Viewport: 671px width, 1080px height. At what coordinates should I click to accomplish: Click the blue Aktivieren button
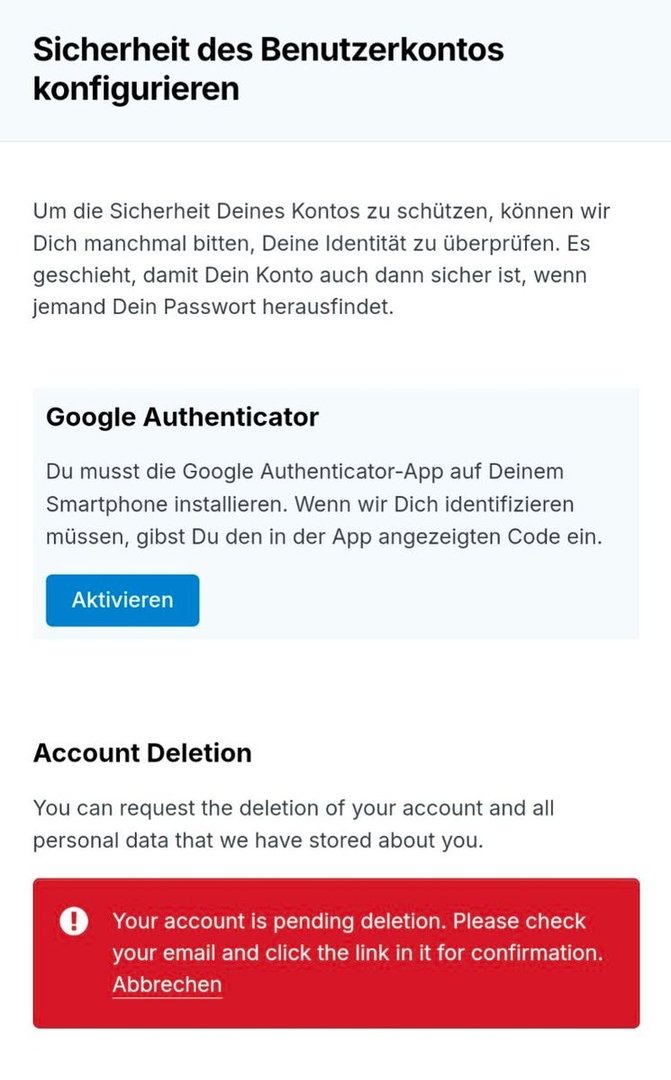click(122, 600)
